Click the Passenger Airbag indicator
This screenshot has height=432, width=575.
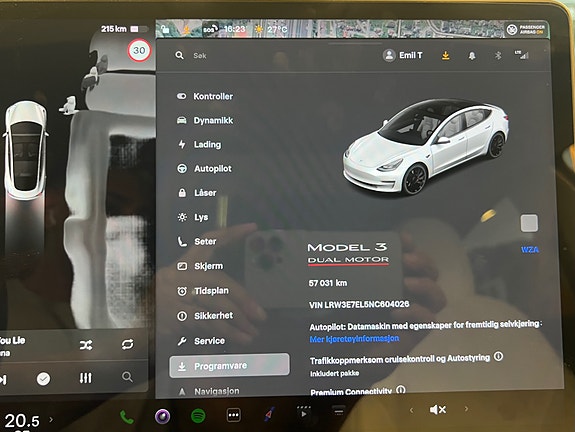[x=526, y=29]
